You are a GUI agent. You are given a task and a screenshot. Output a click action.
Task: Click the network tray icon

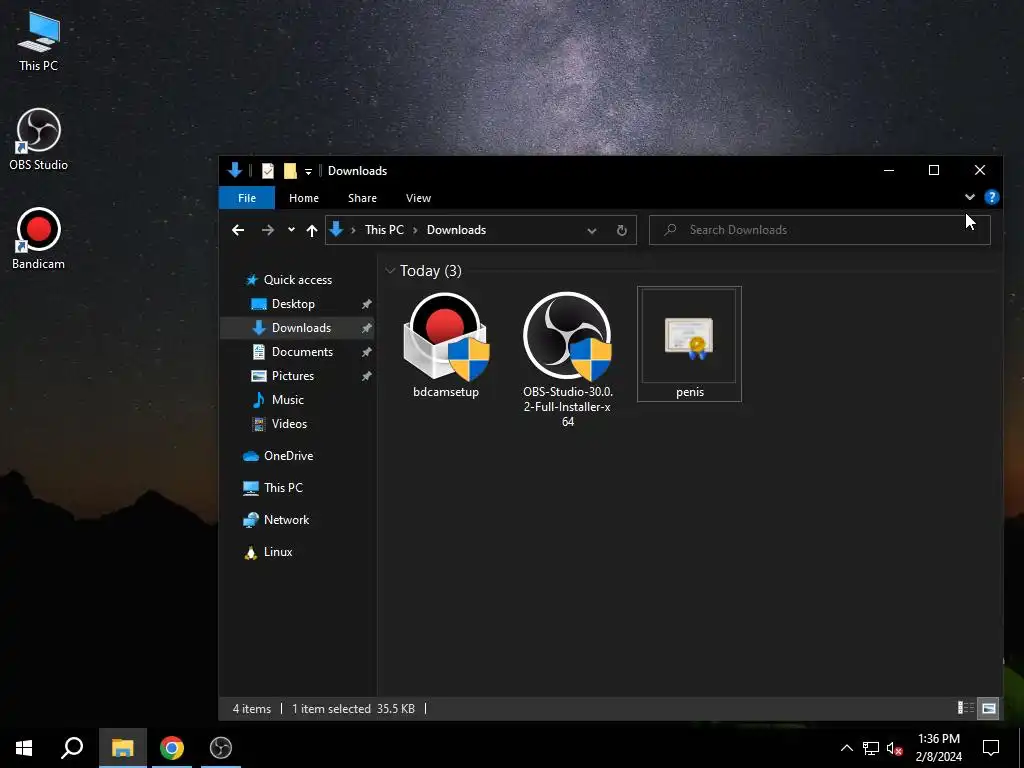pyautogui.click(x=871, y=748)
